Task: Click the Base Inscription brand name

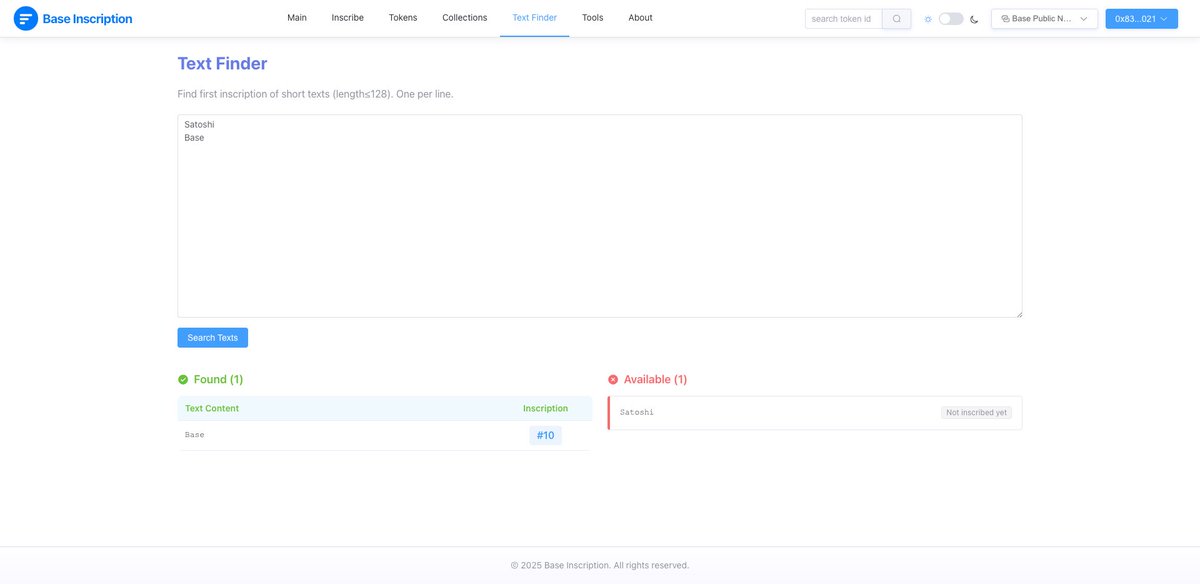Action: coord(87,19)
